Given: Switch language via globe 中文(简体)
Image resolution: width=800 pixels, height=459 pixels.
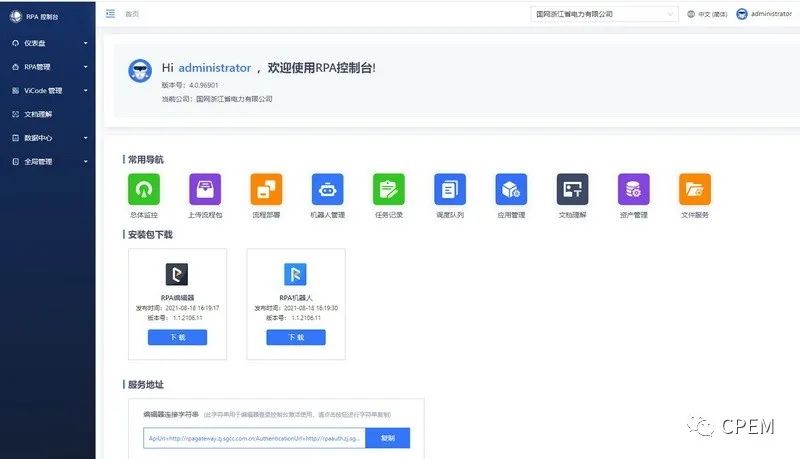Looking at the screenshot, I should [x=707, y=14].
